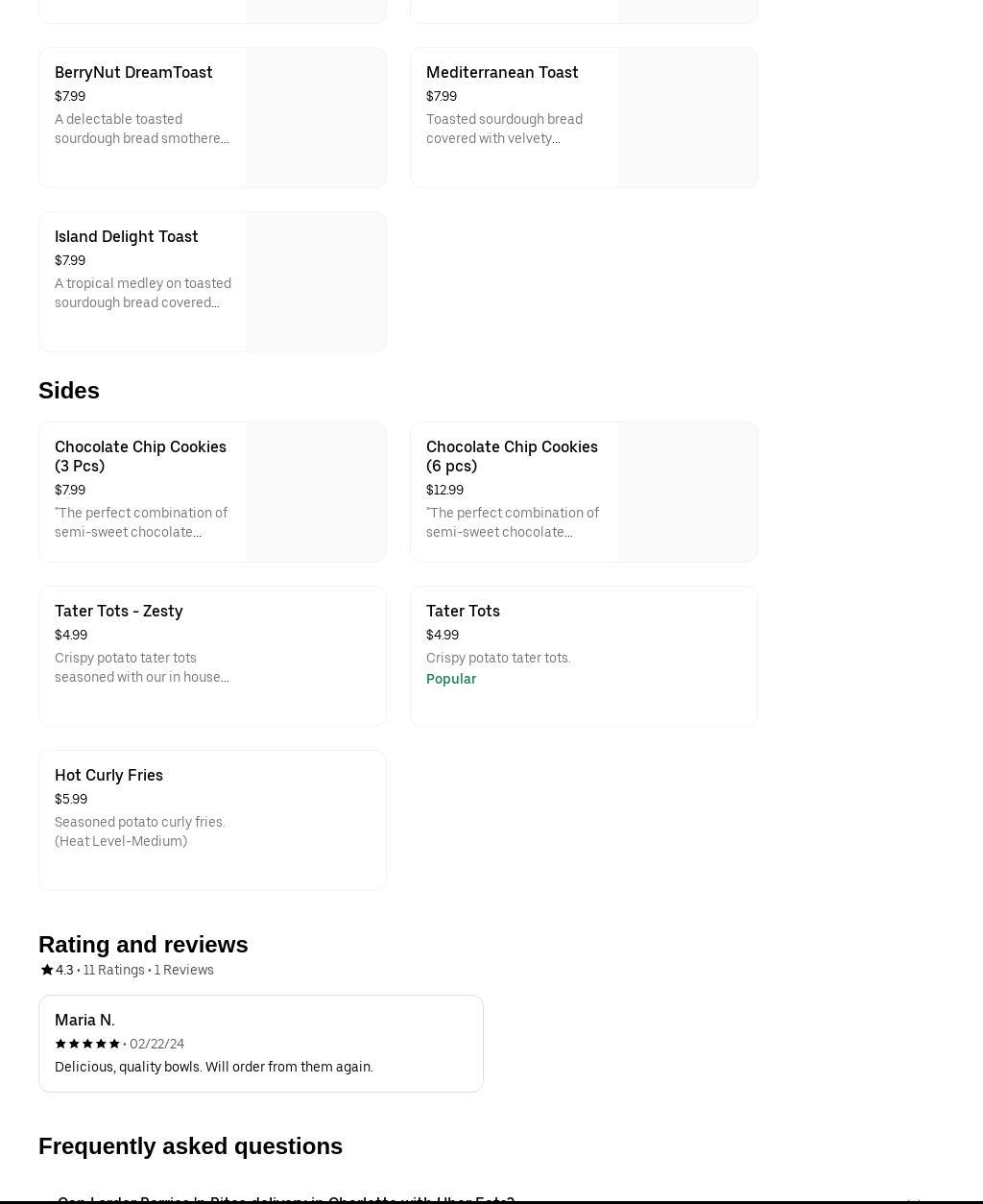Click the BerryNut DreamToast image placeholder

click(x=316, y=117)
